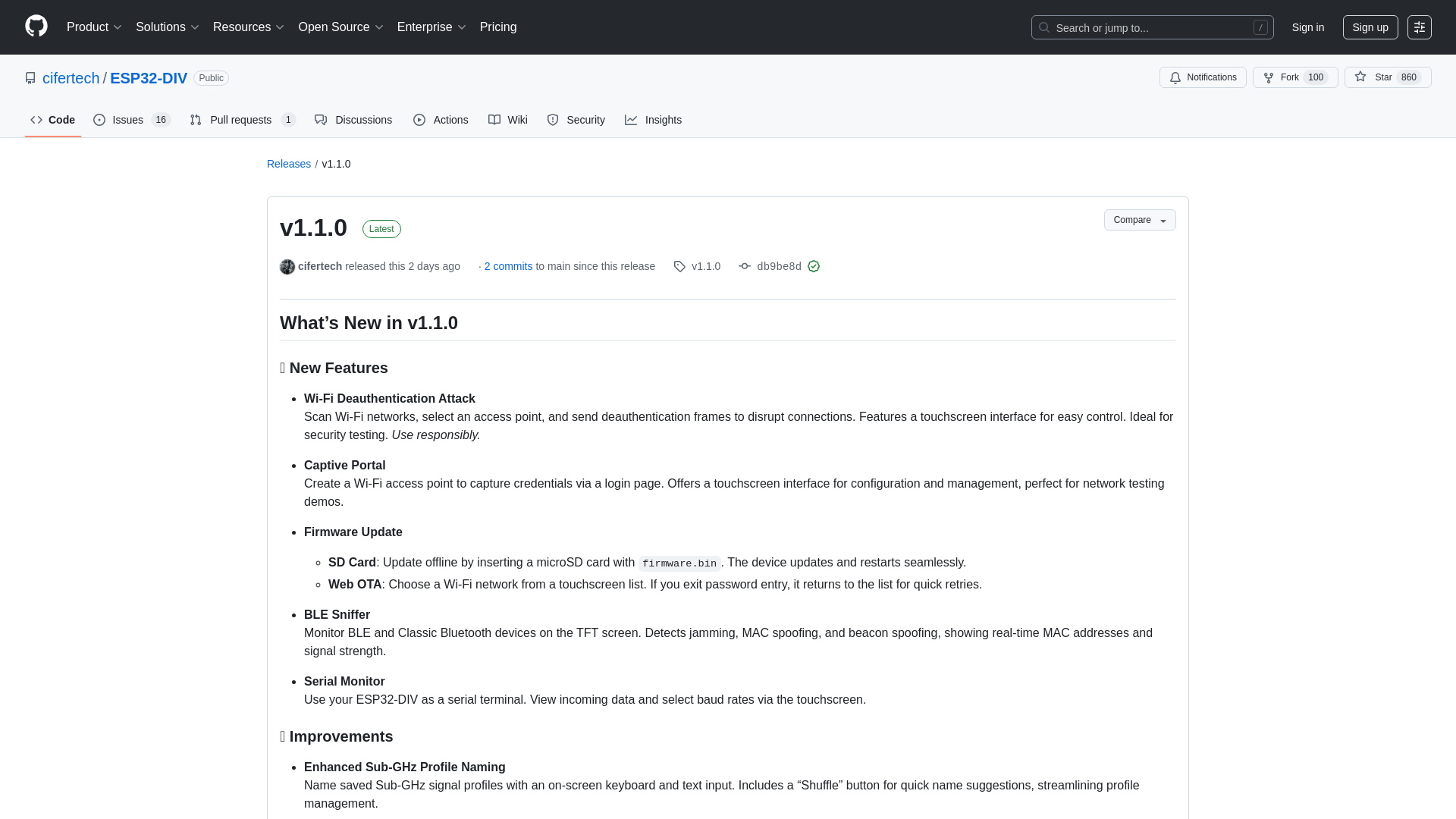
Task: Switch to the Code tab
Action: 53,120
